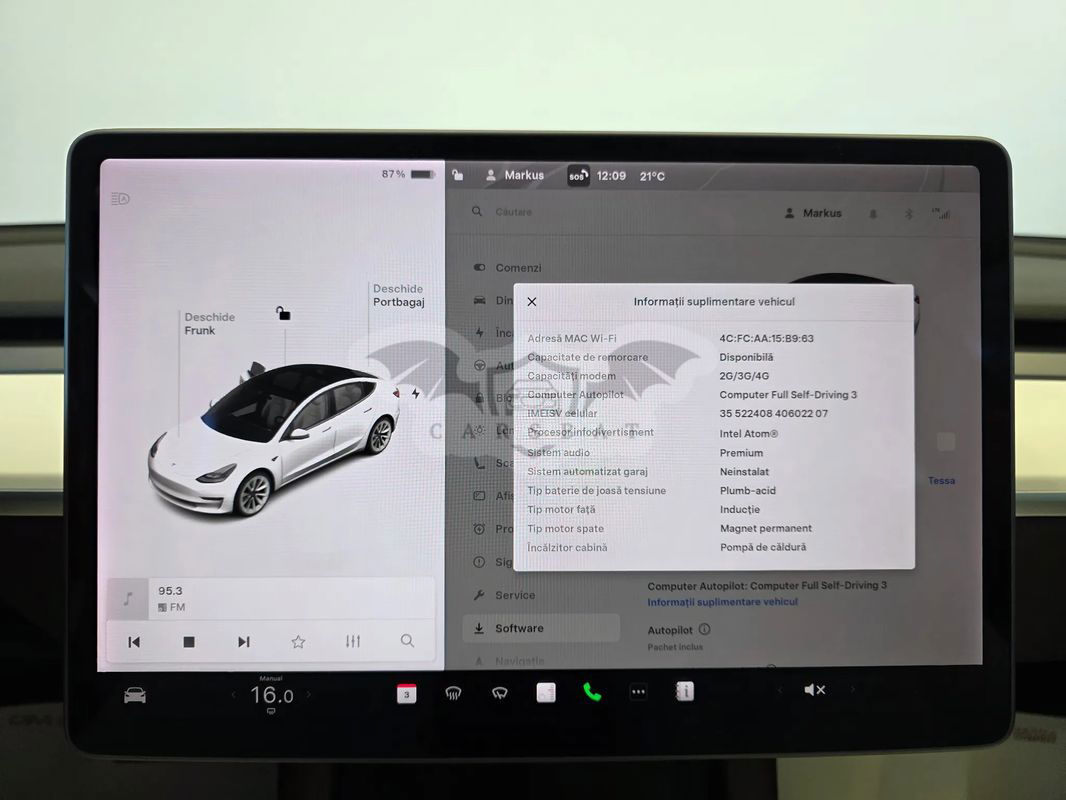Open the car controls icon in bottom bar
Viewport: 1066px width, 800px height.
(135, 695)
